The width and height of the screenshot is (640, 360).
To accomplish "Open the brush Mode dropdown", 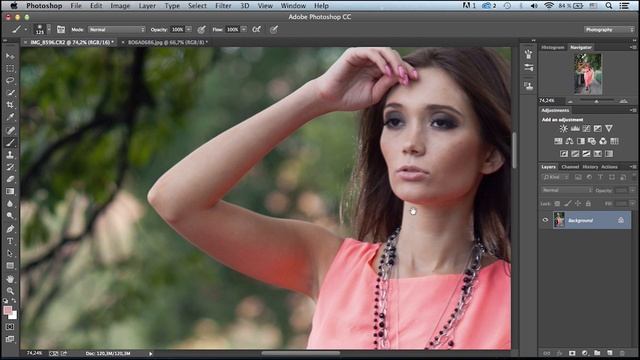I will pos(117,29).
